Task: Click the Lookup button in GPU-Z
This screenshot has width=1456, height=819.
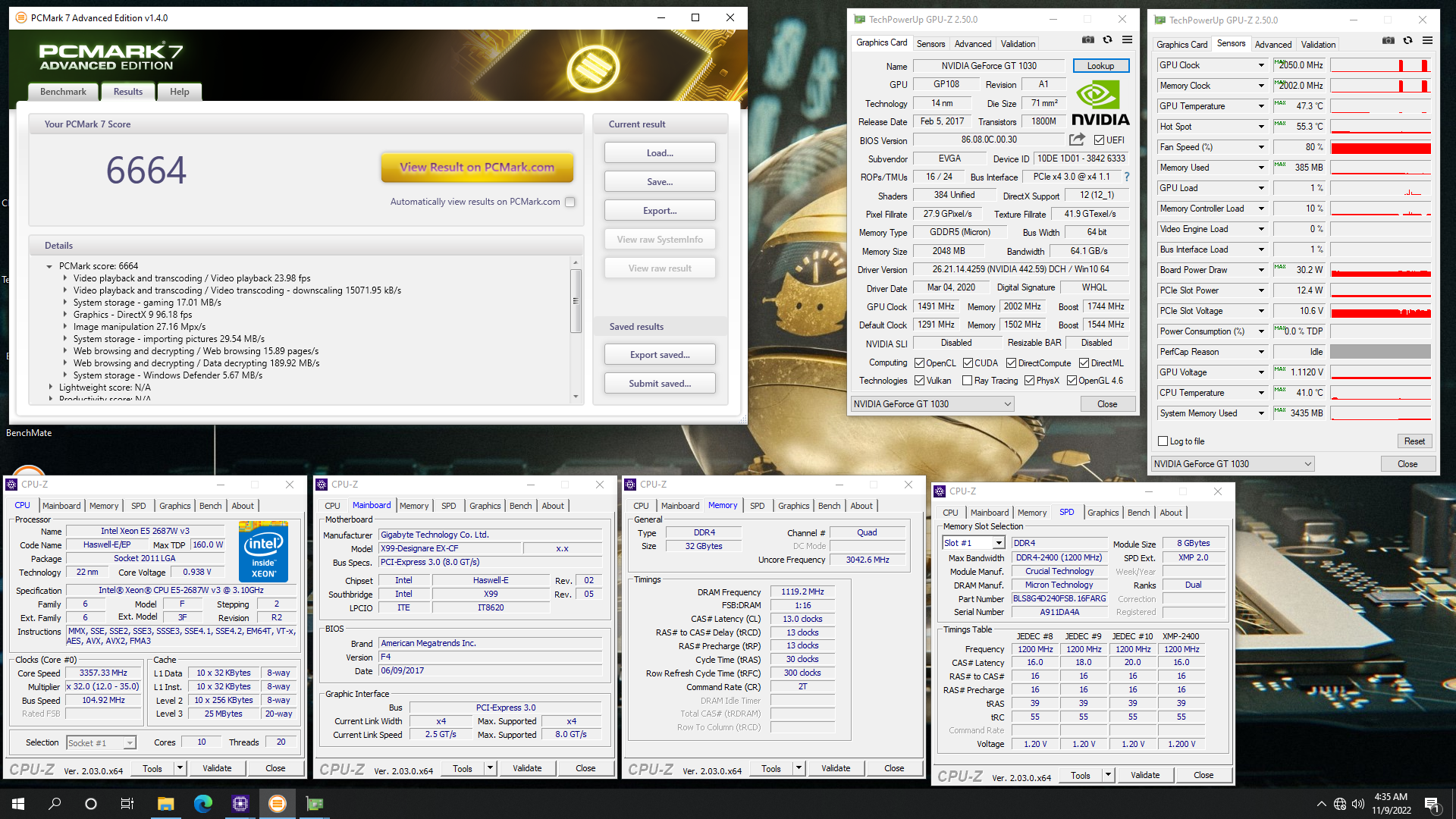Action: [1100, 66]
